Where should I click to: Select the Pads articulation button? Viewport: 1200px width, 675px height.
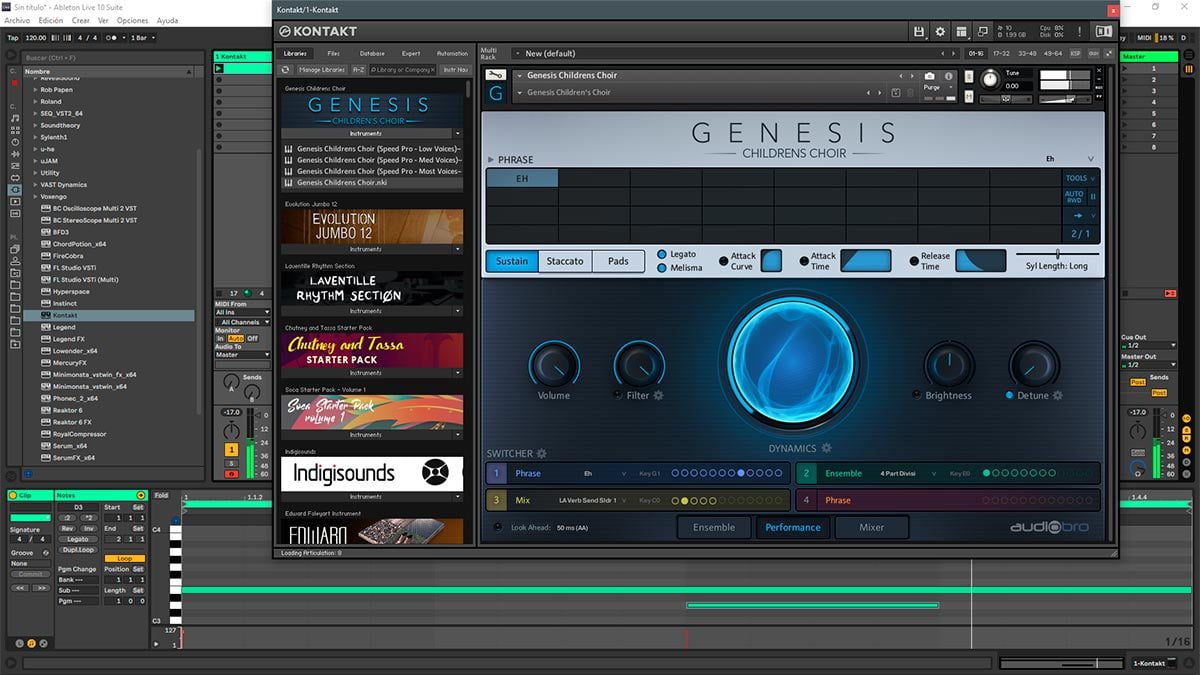[619, 261]
